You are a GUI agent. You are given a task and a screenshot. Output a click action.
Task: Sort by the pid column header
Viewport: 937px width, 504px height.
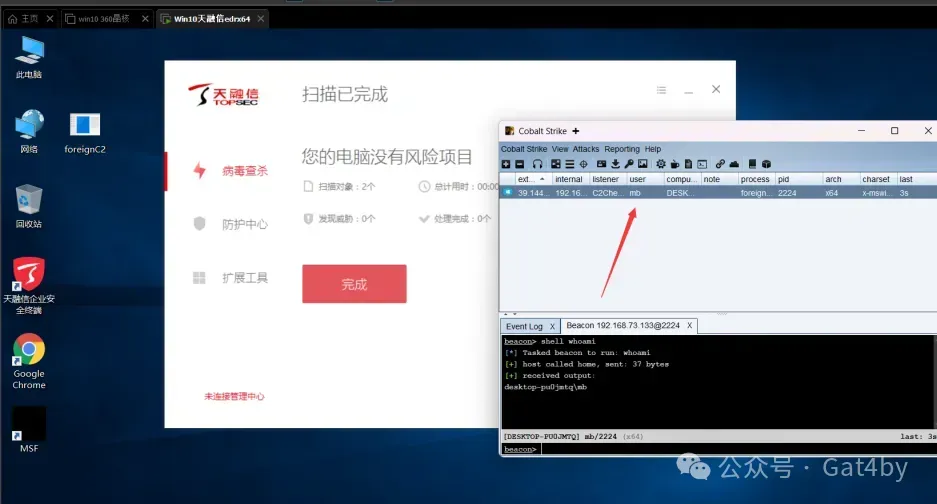point(799,179)
